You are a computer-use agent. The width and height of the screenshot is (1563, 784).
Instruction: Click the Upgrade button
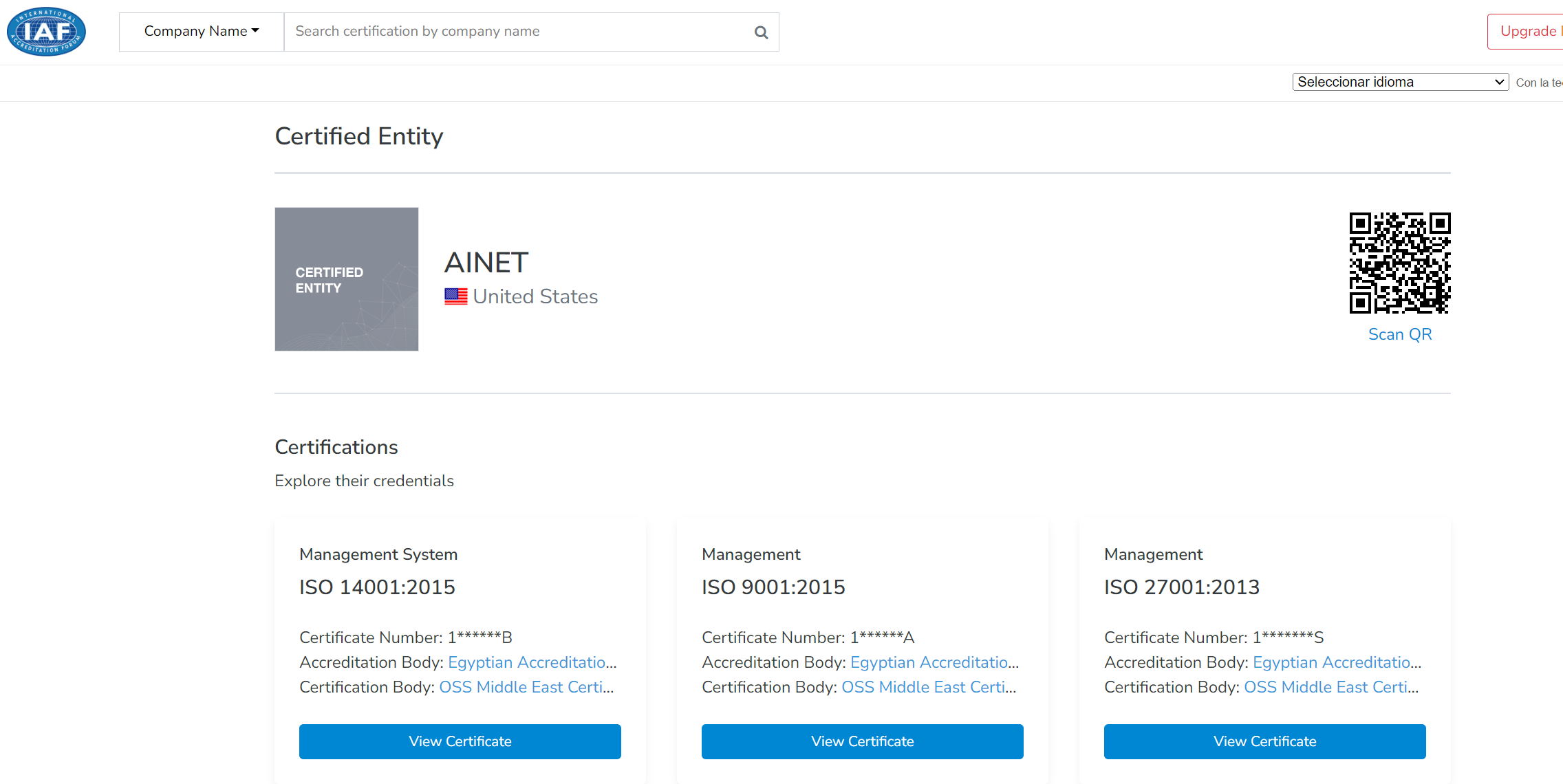(x=1527, y=32)
